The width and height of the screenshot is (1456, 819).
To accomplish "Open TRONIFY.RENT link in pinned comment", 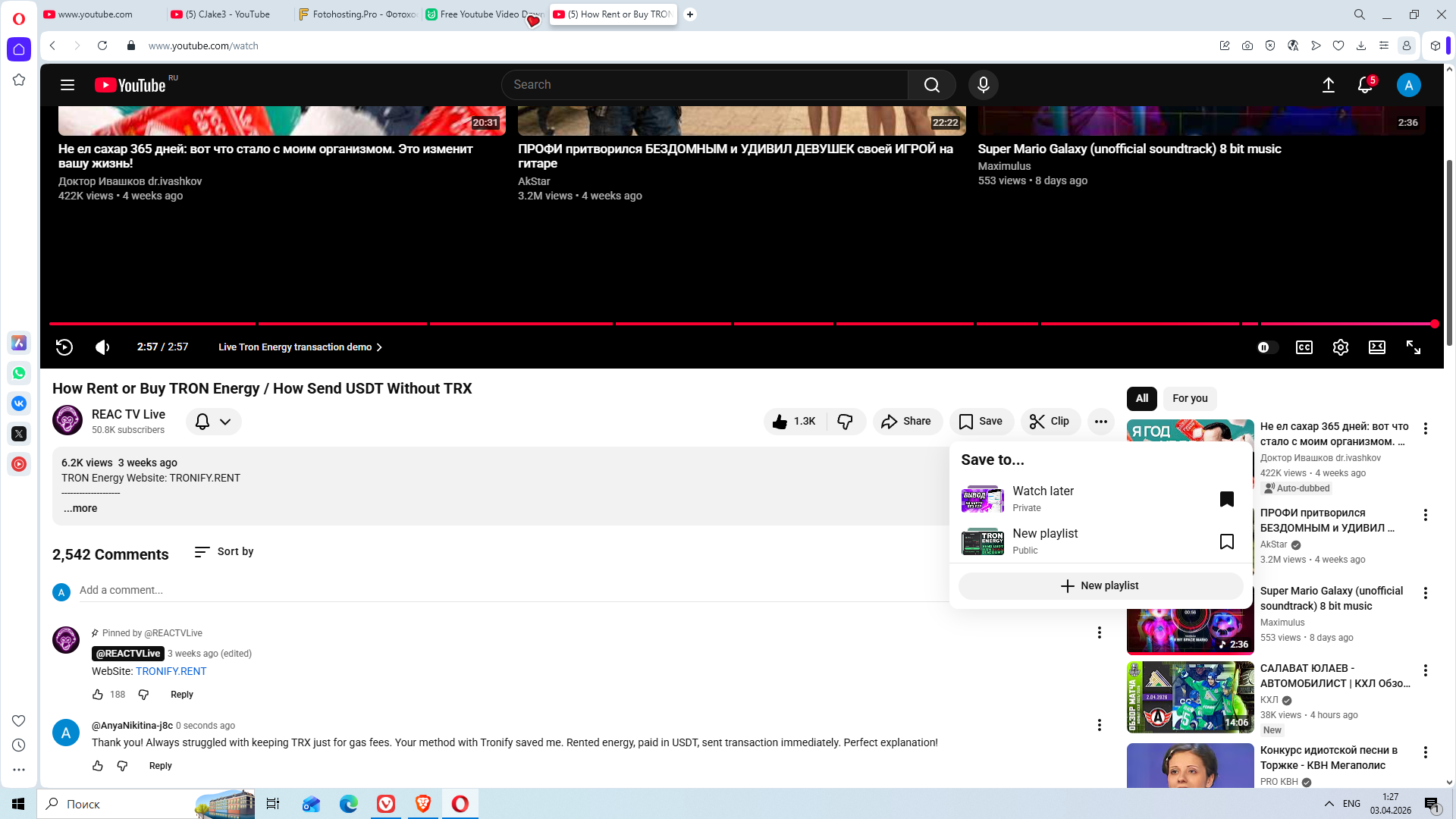I will [x=171, y=672].
